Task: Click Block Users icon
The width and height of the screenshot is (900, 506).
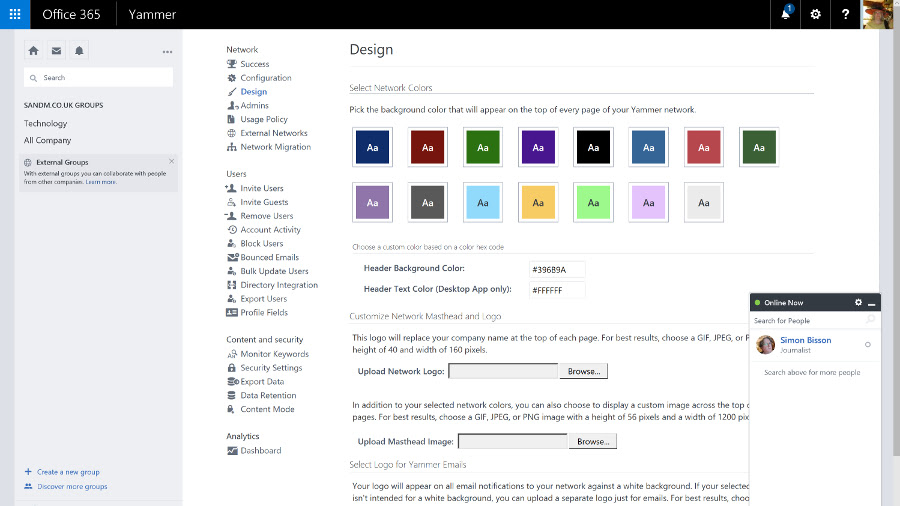Action: 231,243
